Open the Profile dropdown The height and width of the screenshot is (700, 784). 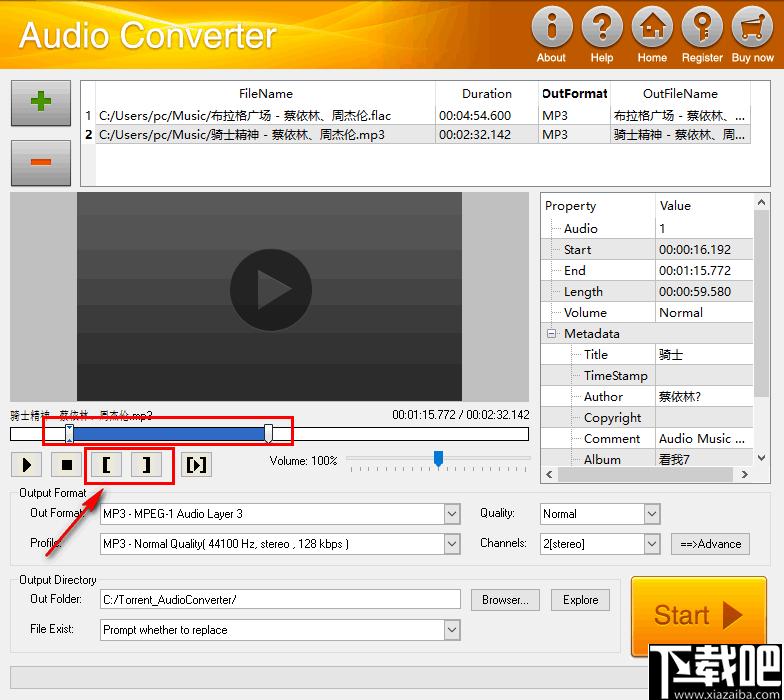click(452, 544)
